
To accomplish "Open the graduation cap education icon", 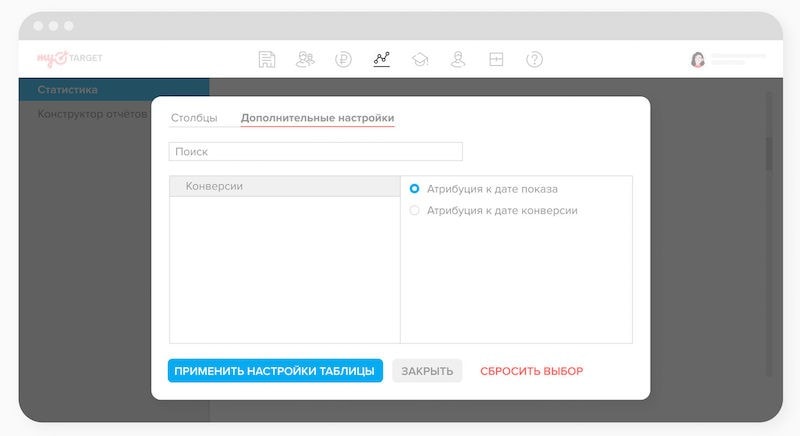I will click(420, 60).
